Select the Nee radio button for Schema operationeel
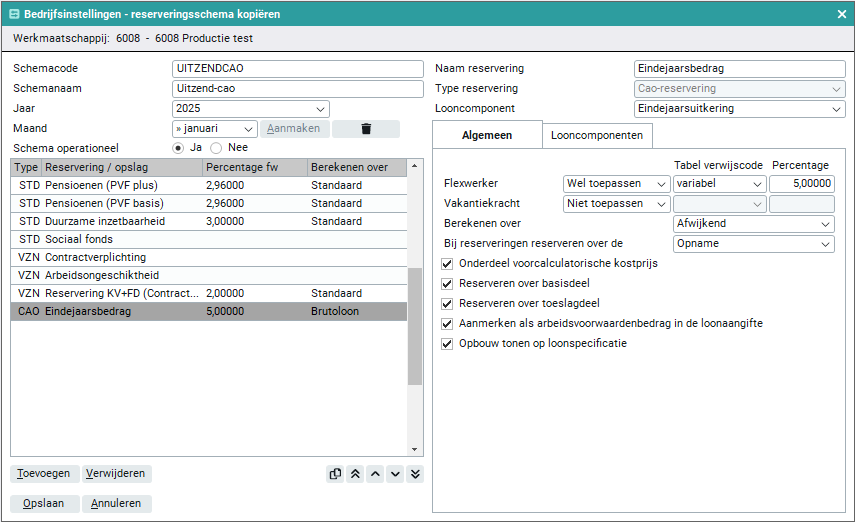This screenshot has height=522, width=855. (x=216, y=147)
